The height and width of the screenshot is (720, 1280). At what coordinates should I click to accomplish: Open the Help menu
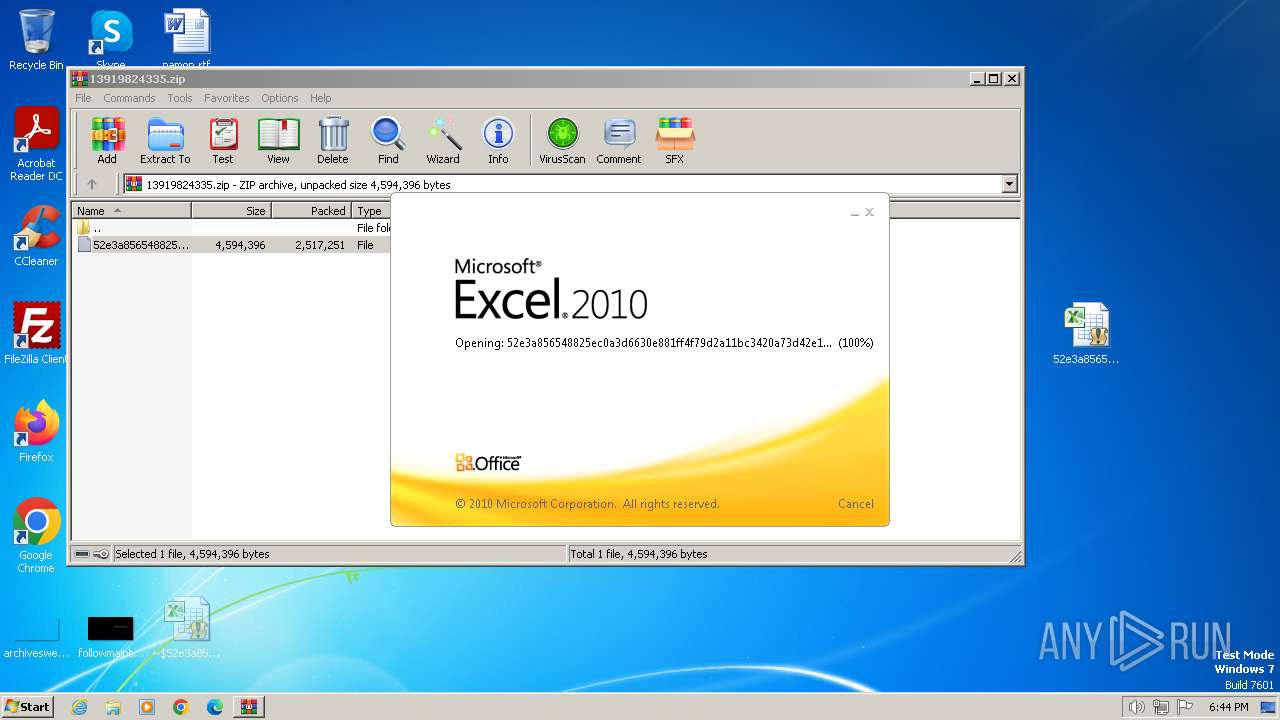tap(320, 98)
